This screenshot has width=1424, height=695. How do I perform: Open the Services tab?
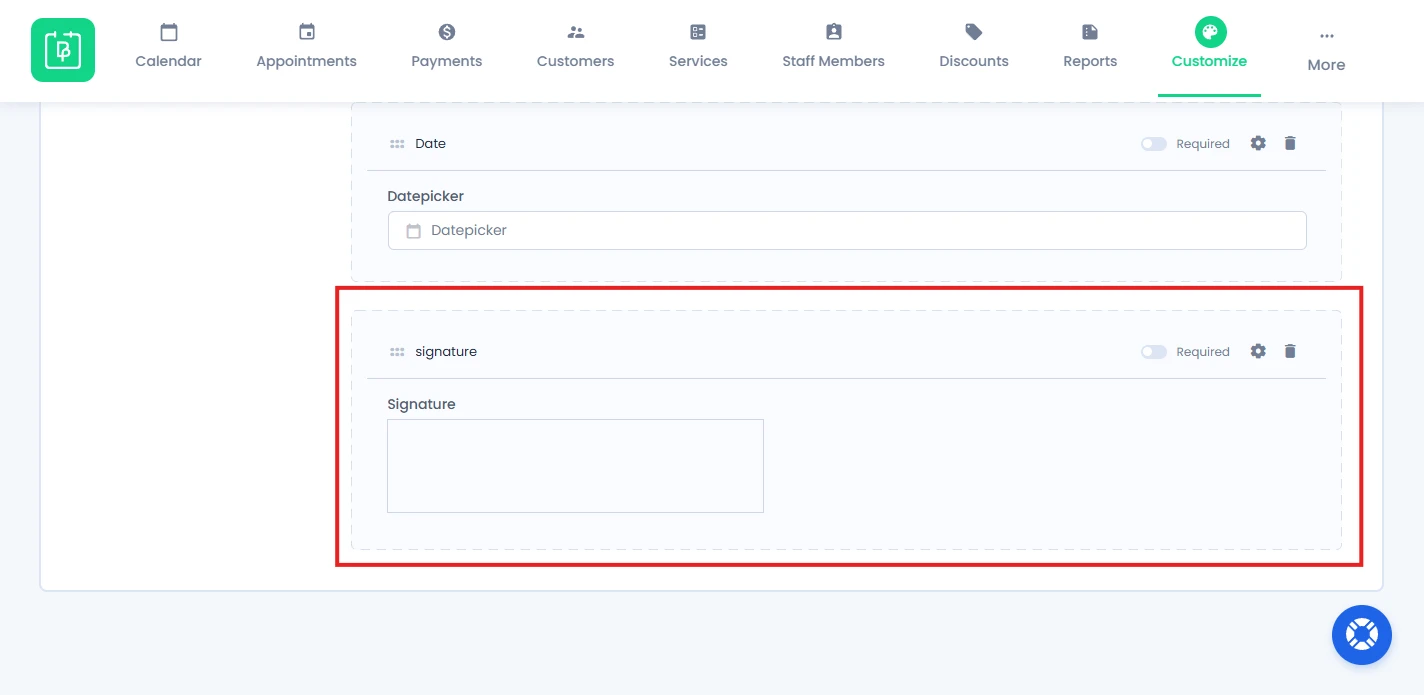(x=698, y=47)
